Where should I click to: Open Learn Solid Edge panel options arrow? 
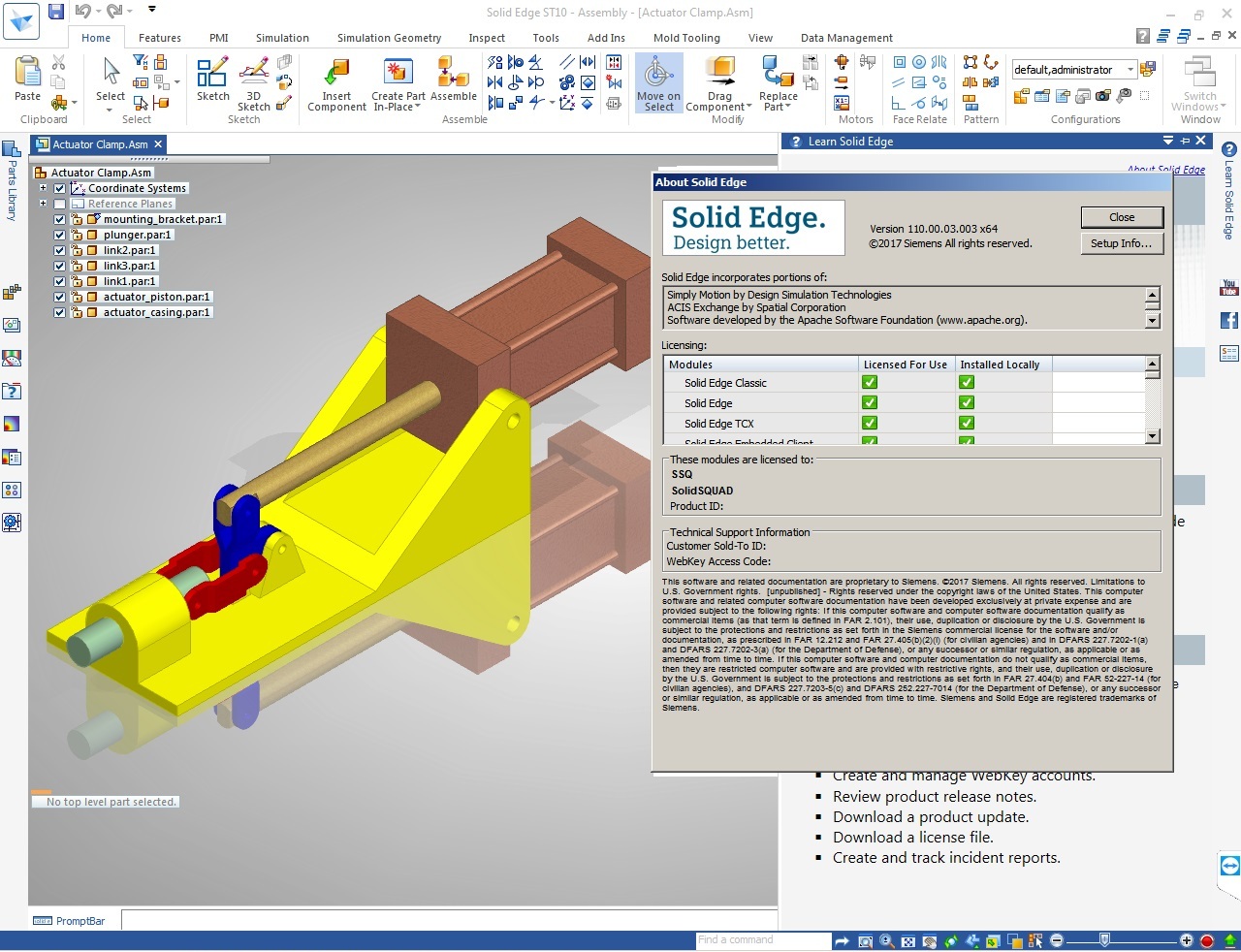(1168, 141)
